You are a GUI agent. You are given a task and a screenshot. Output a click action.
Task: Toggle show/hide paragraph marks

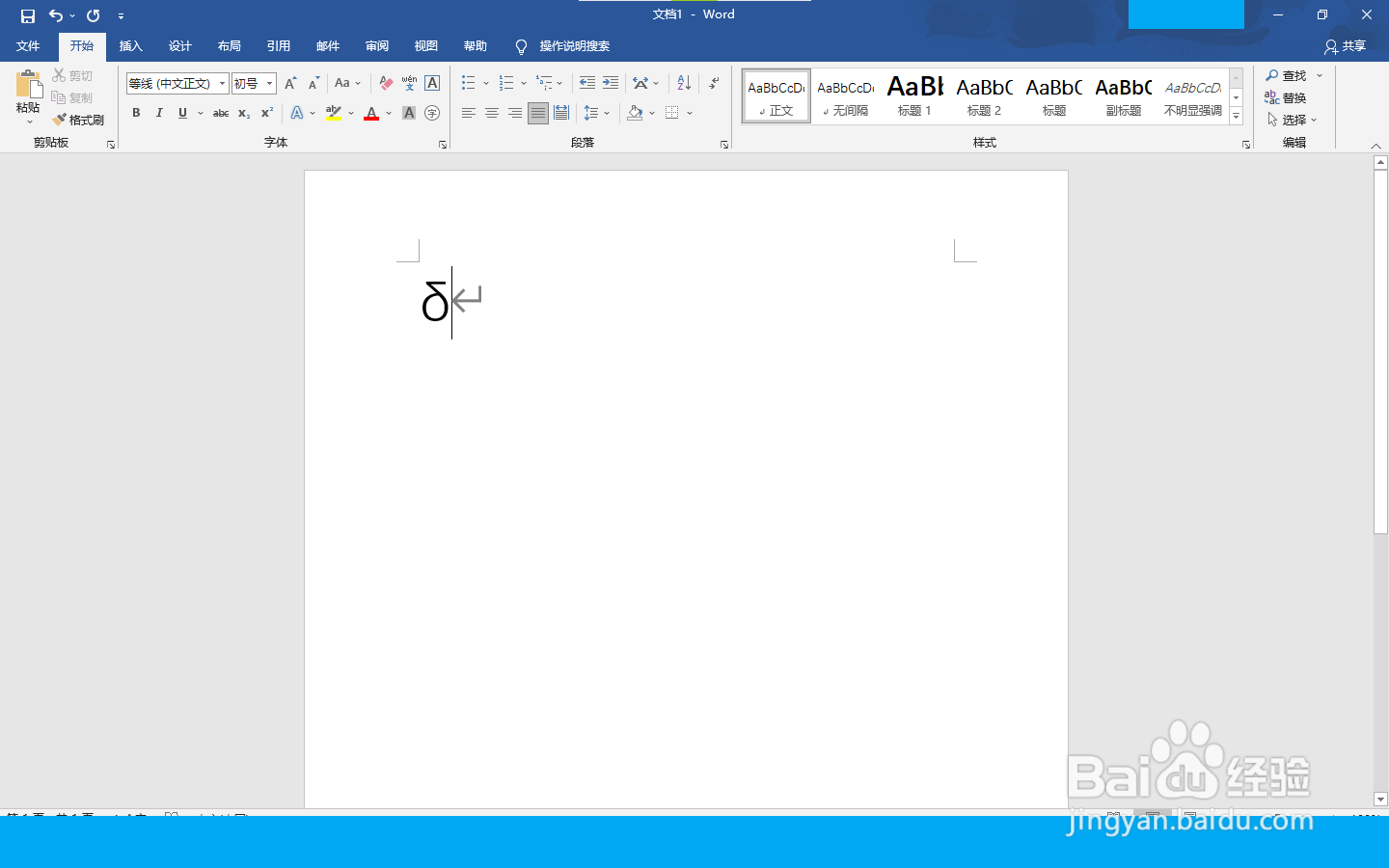(714, 83)
